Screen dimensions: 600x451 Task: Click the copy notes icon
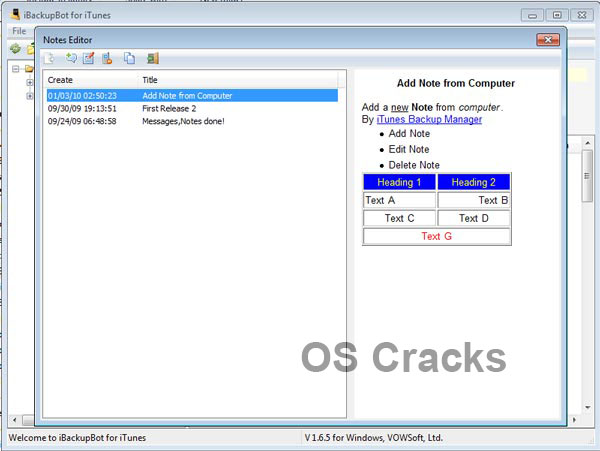click(129, 58)
